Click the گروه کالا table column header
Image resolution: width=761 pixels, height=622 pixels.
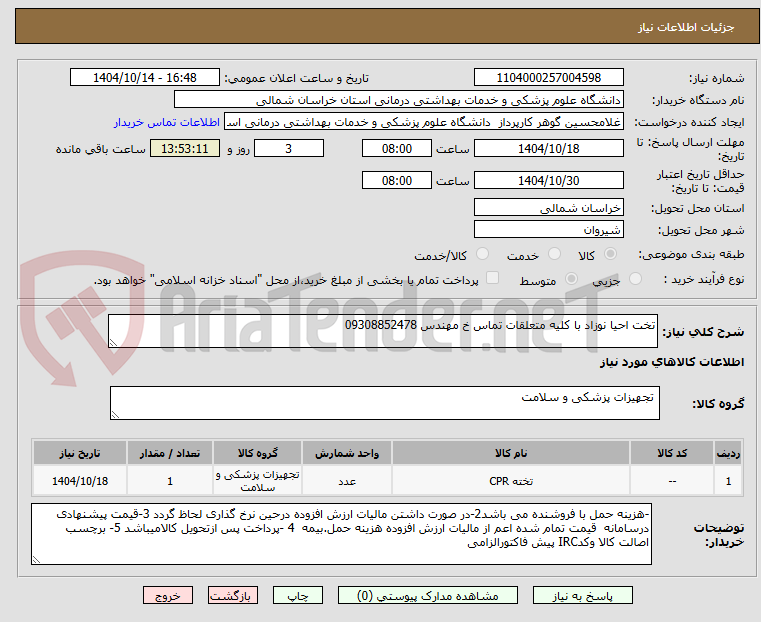(x=258, y=453)
